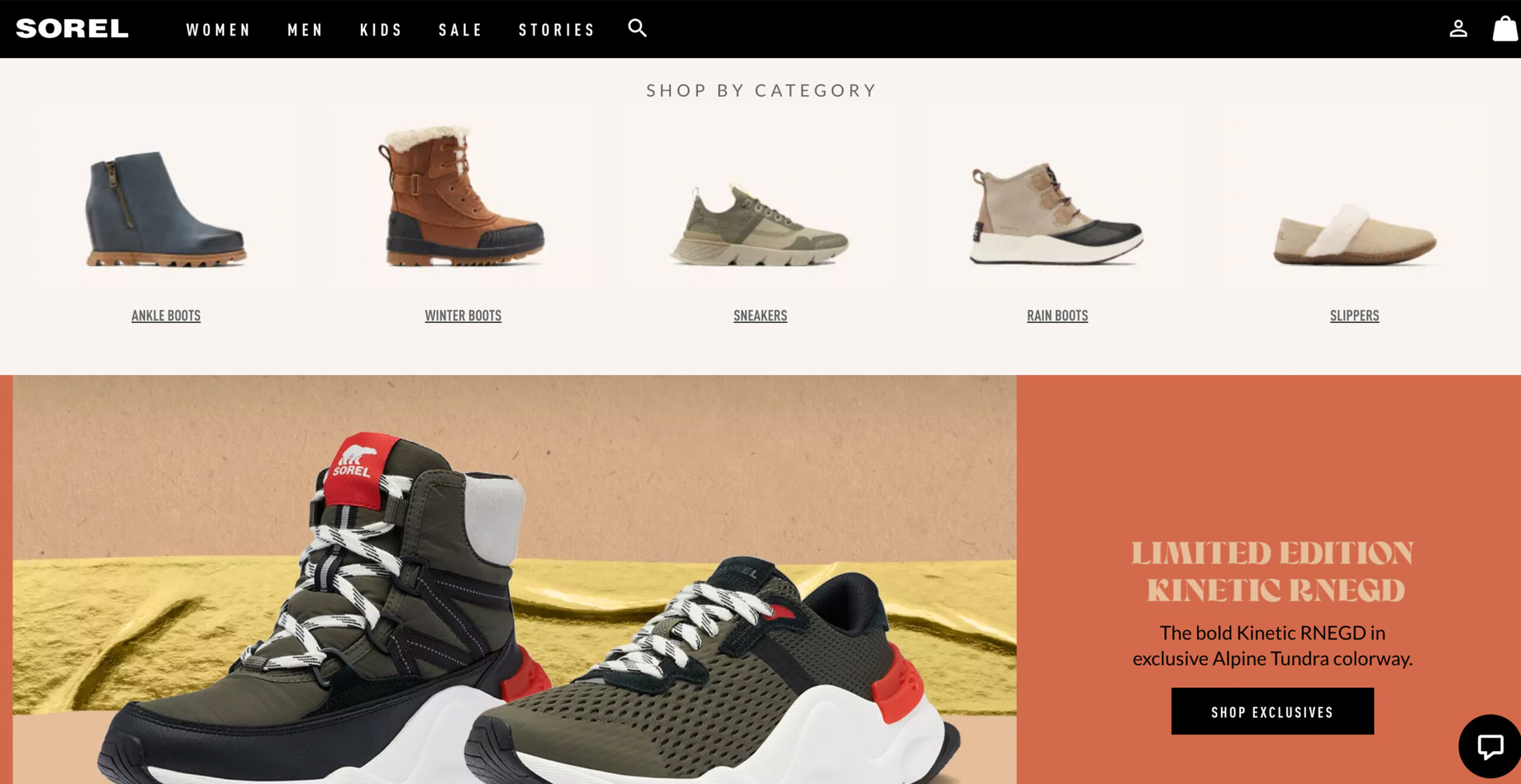Follow the RAIN BOOTS link
This screenshot has width=1521, height=784.
1058,315
